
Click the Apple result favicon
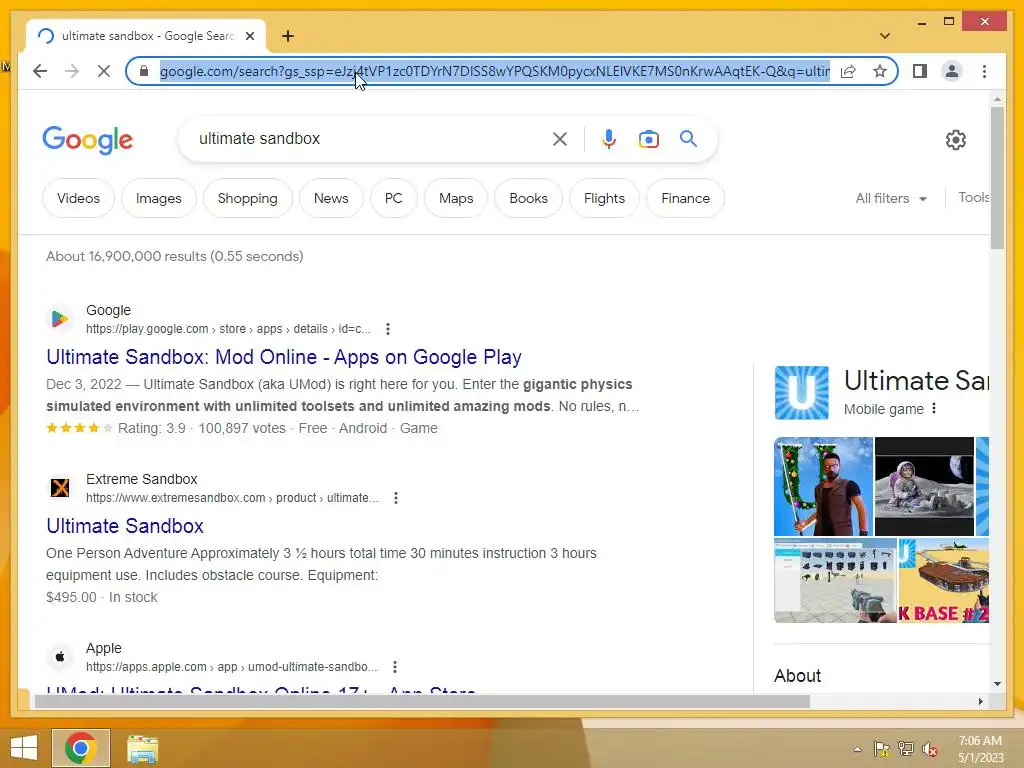coord(59,657)
